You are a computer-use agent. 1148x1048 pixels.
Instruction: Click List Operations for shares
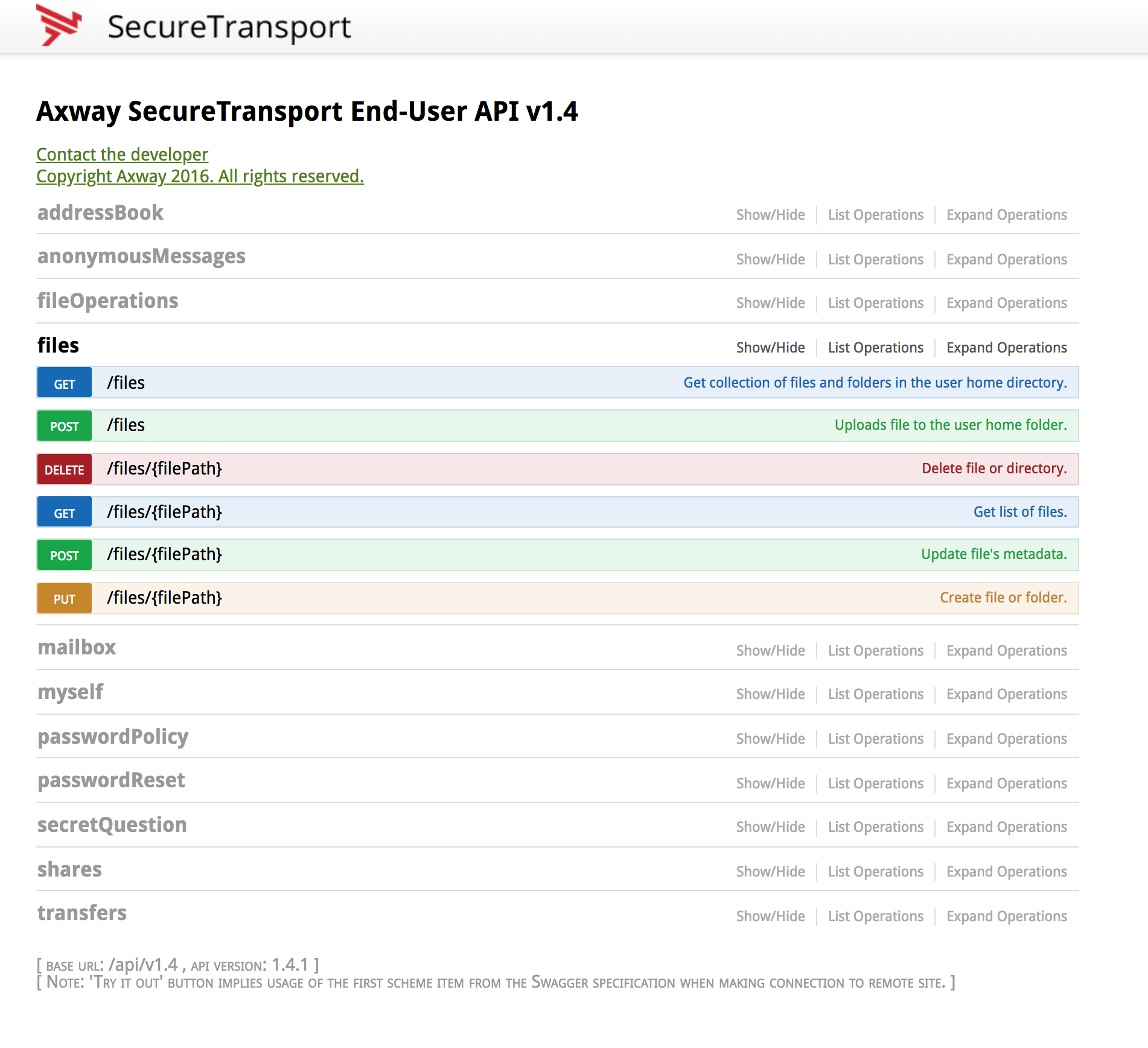click(875, 872)
